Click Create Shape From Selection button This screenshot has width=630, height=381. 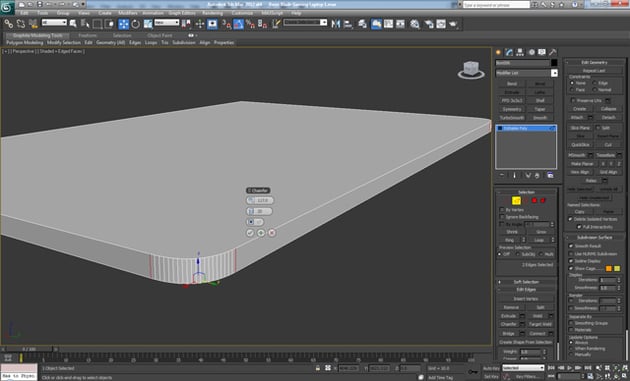pos(526,342)
